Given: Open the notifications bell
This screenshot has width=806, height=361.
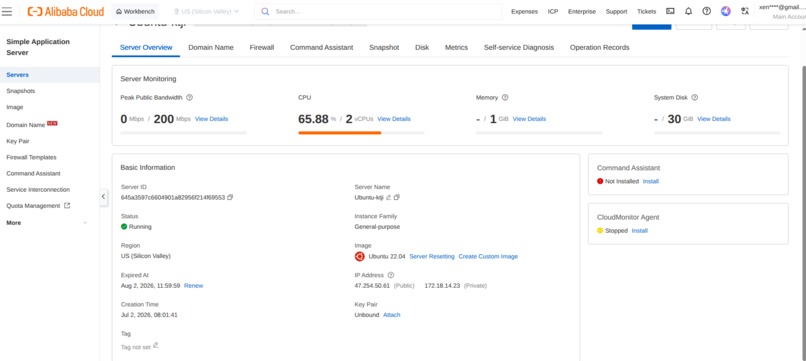Looking at the screenshot, I should click(x=688, y=11).
